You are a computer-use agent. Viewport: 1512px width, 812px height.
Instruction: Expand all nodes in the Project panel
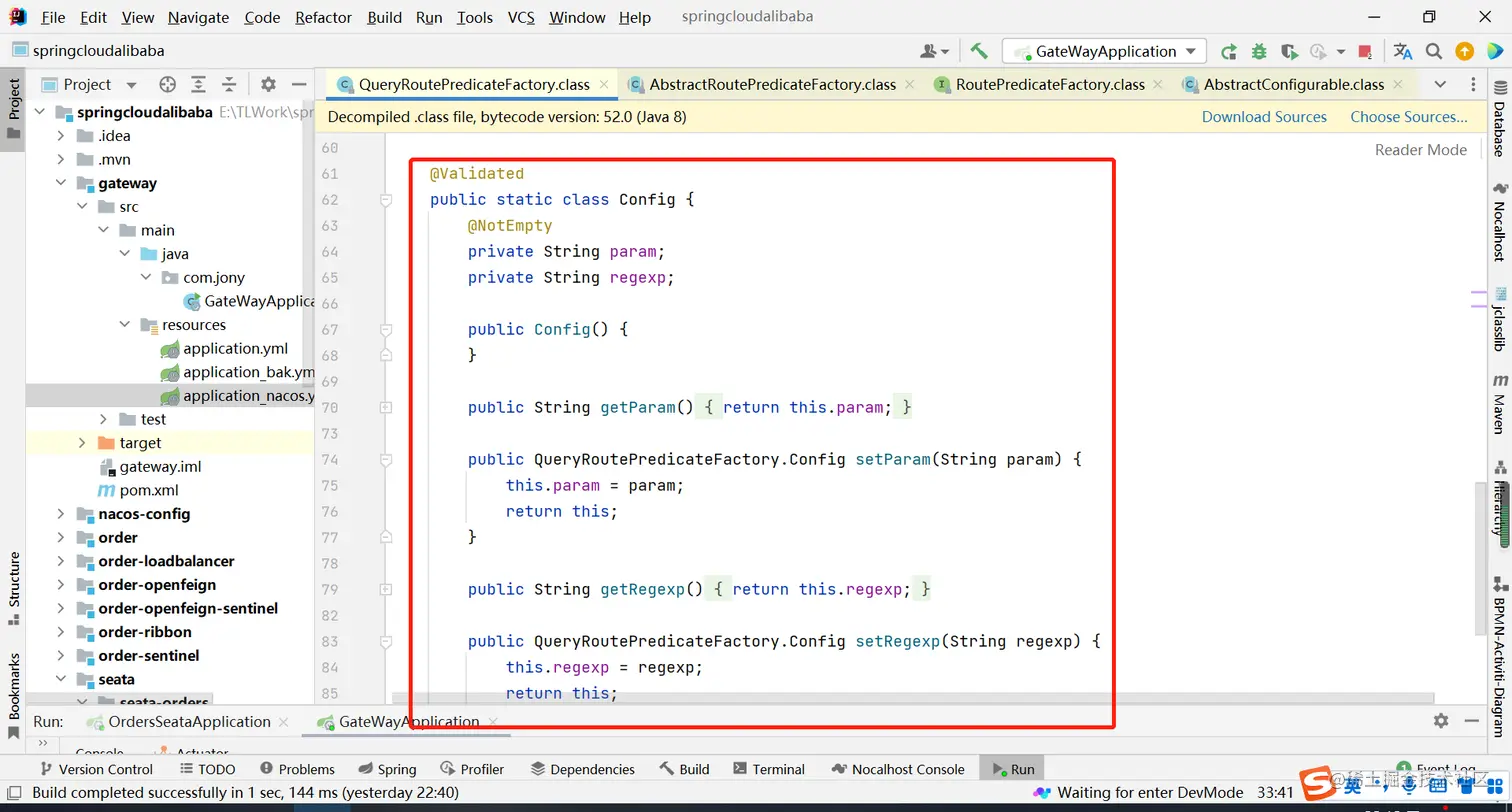[x=199, y=84]
